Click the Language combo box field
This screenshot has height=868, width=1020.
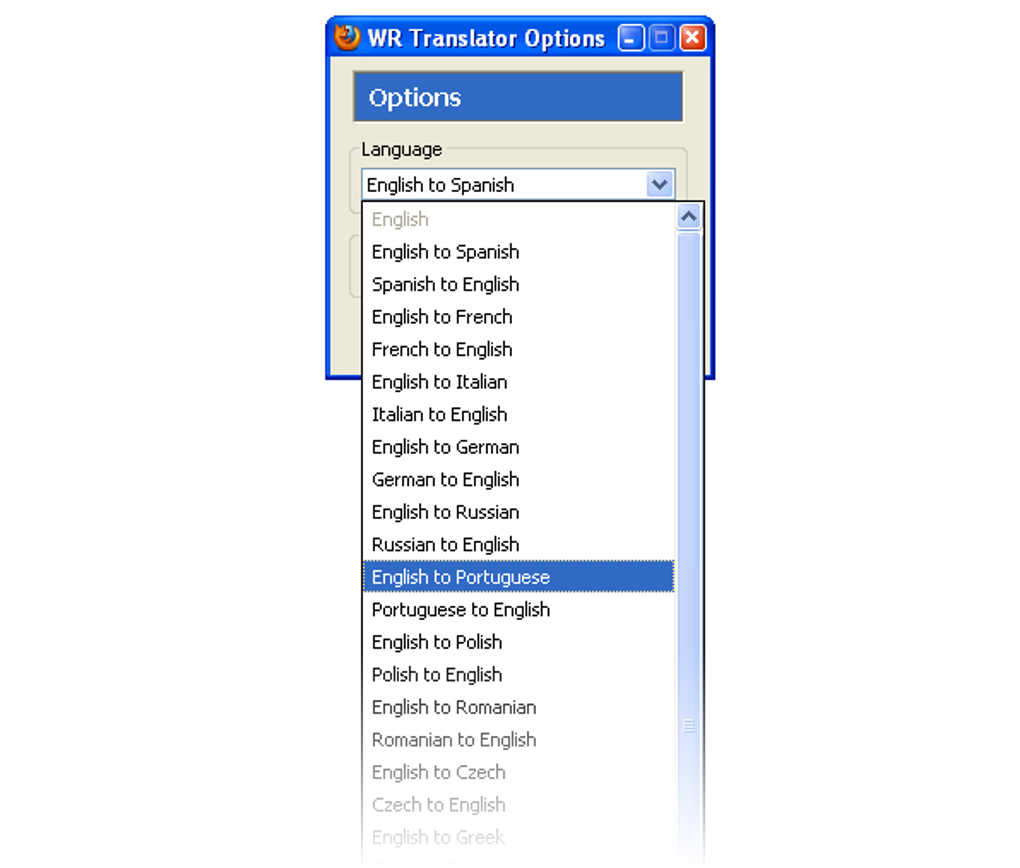(504, 185)
